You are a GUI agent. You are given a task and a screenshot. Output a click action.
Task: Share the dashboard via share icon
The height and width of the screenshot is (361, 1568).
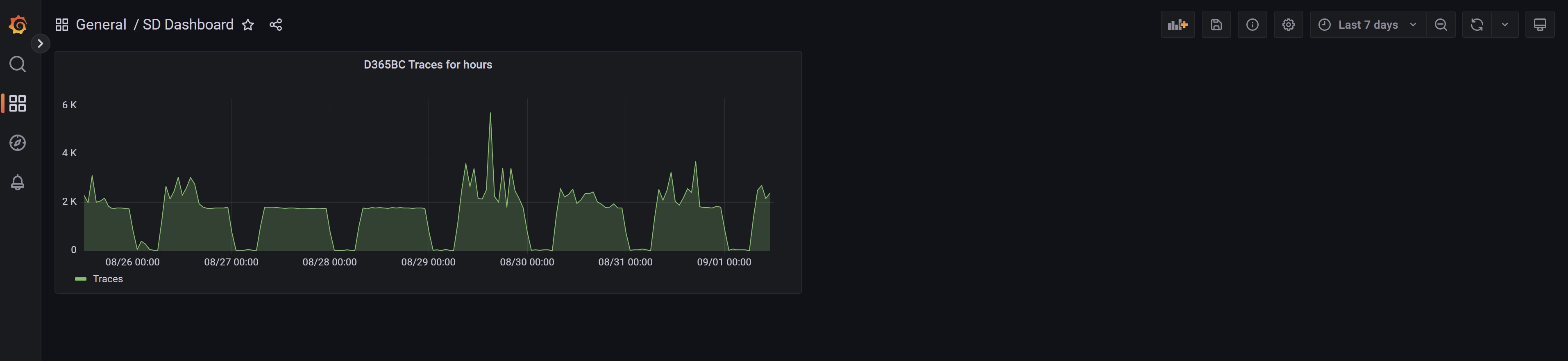[x=276, y=25]
